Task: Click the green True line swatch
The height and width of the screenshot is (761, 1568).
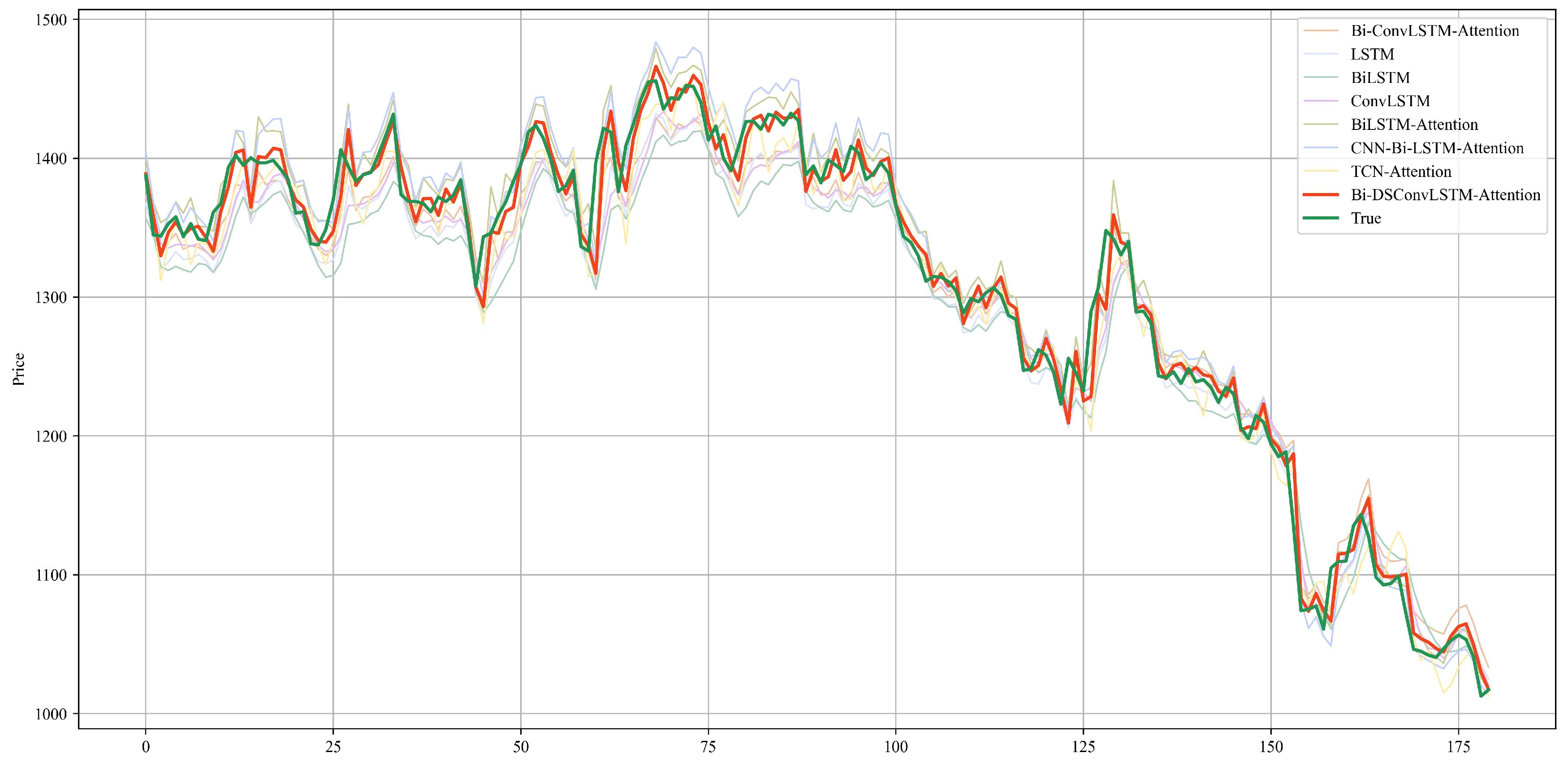Action: [1320, 219]
